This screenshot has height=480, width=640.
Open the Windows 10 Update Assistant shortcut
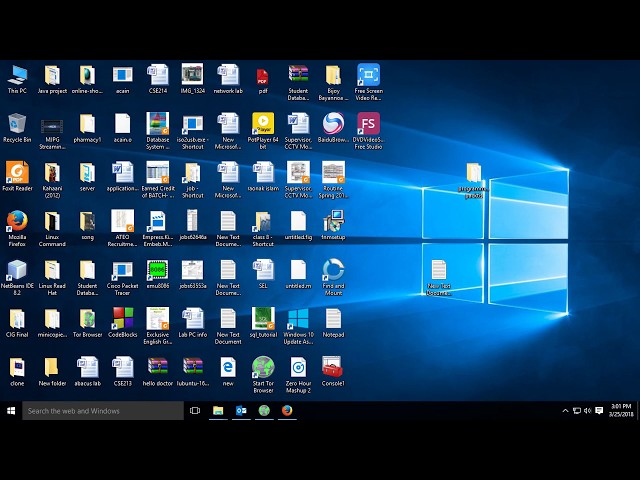pos(298,318)
